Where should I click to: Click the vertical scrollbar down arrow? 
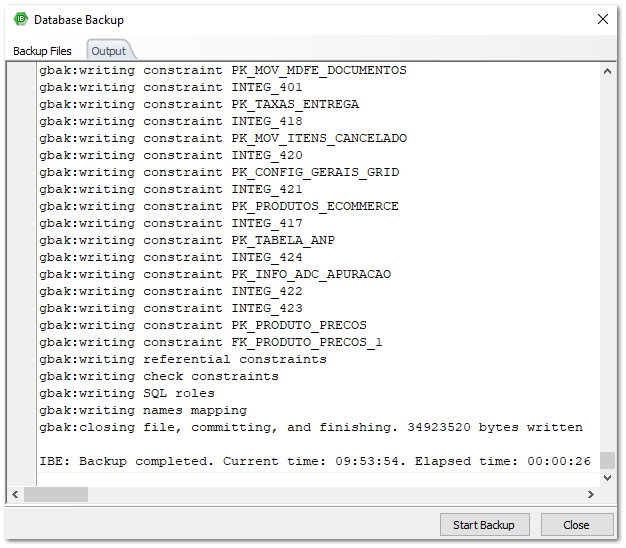608,479
